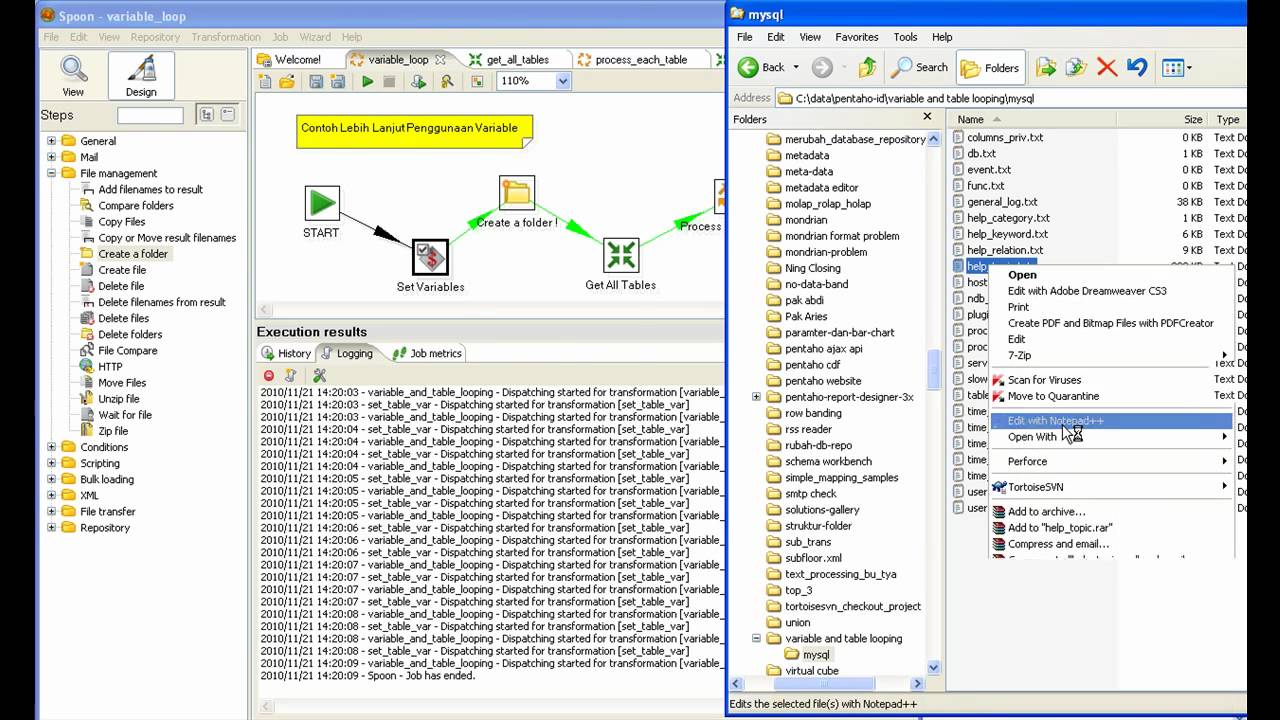Click Explorer Back button
Screen dimensions: 1280x720
click(x=762, y=67)
